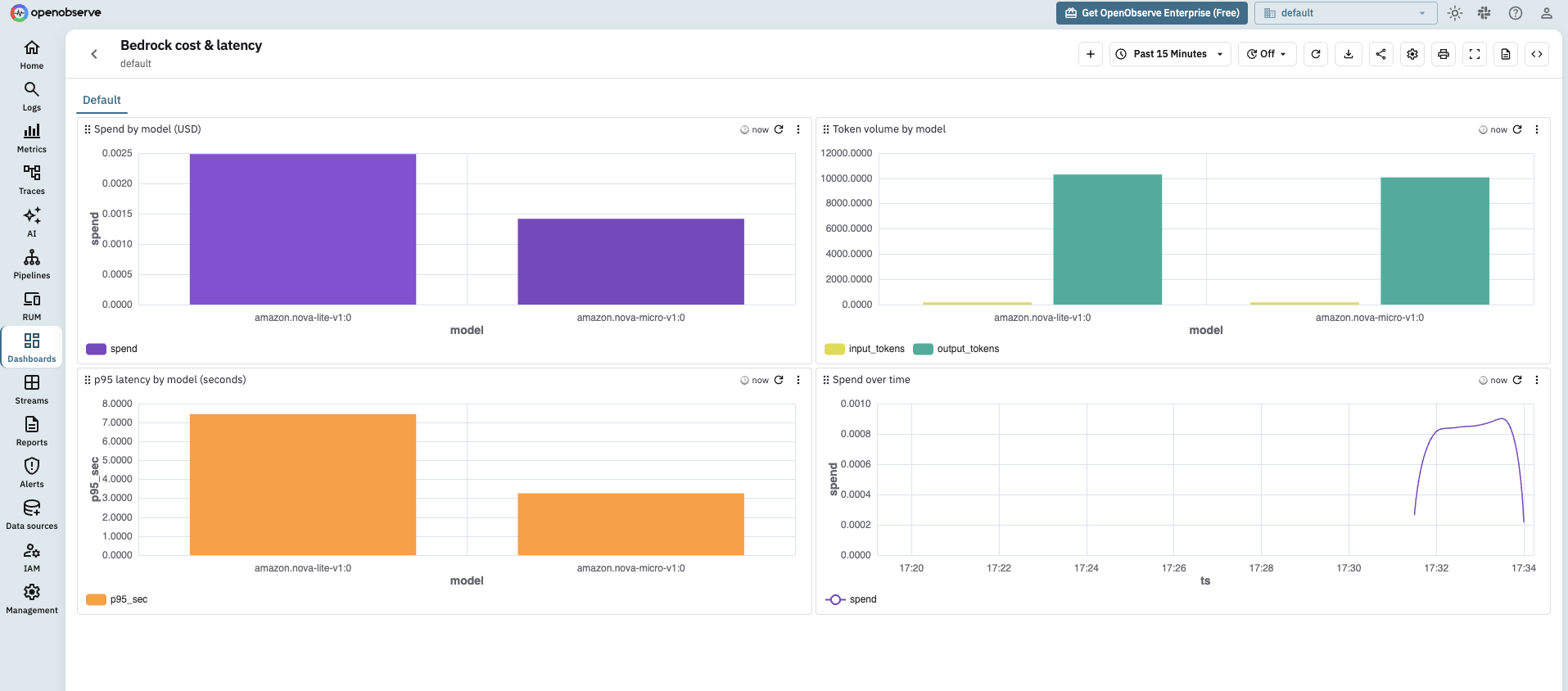
Task: Refresh the Spend over time panel
Action: 1517,380
